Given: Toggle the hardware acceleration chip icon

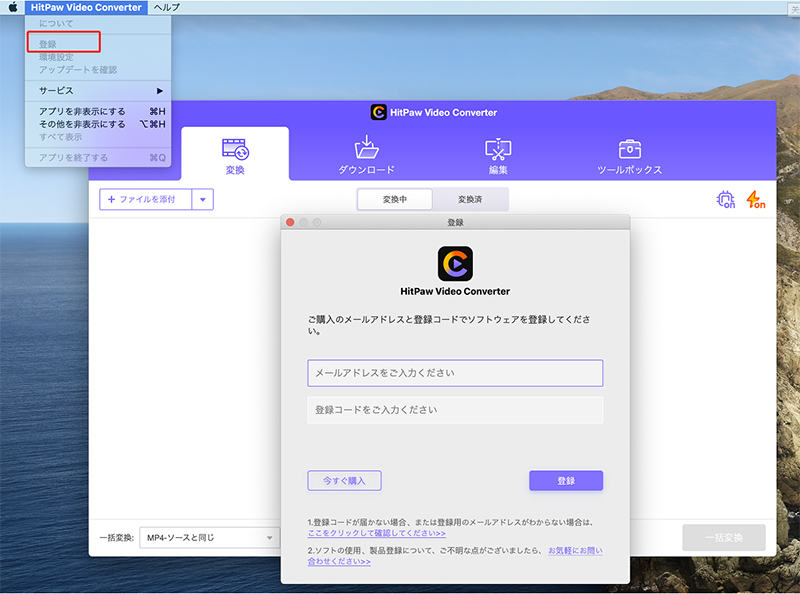Looking at the screenshot, I should pyautogui.click(x=726, y=200).
